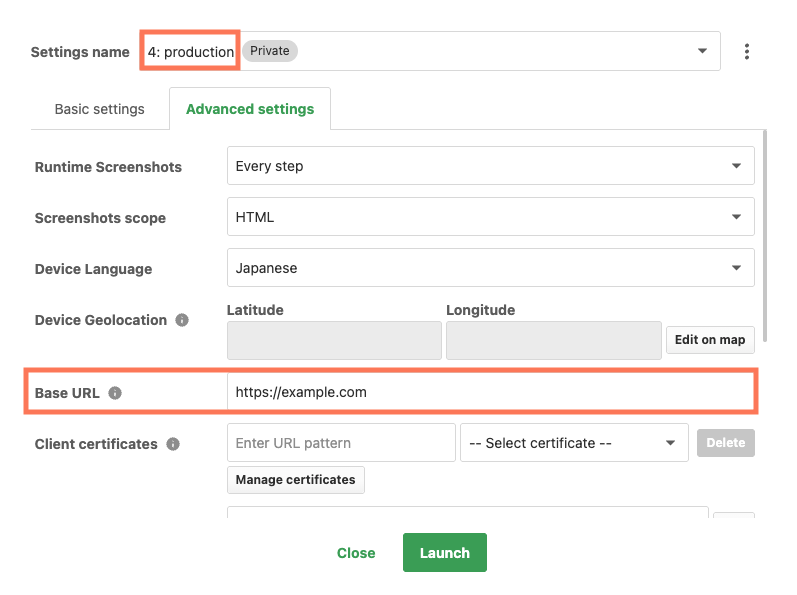
Task: Click the Enter URL pattern field
Action: pos(341,443)
